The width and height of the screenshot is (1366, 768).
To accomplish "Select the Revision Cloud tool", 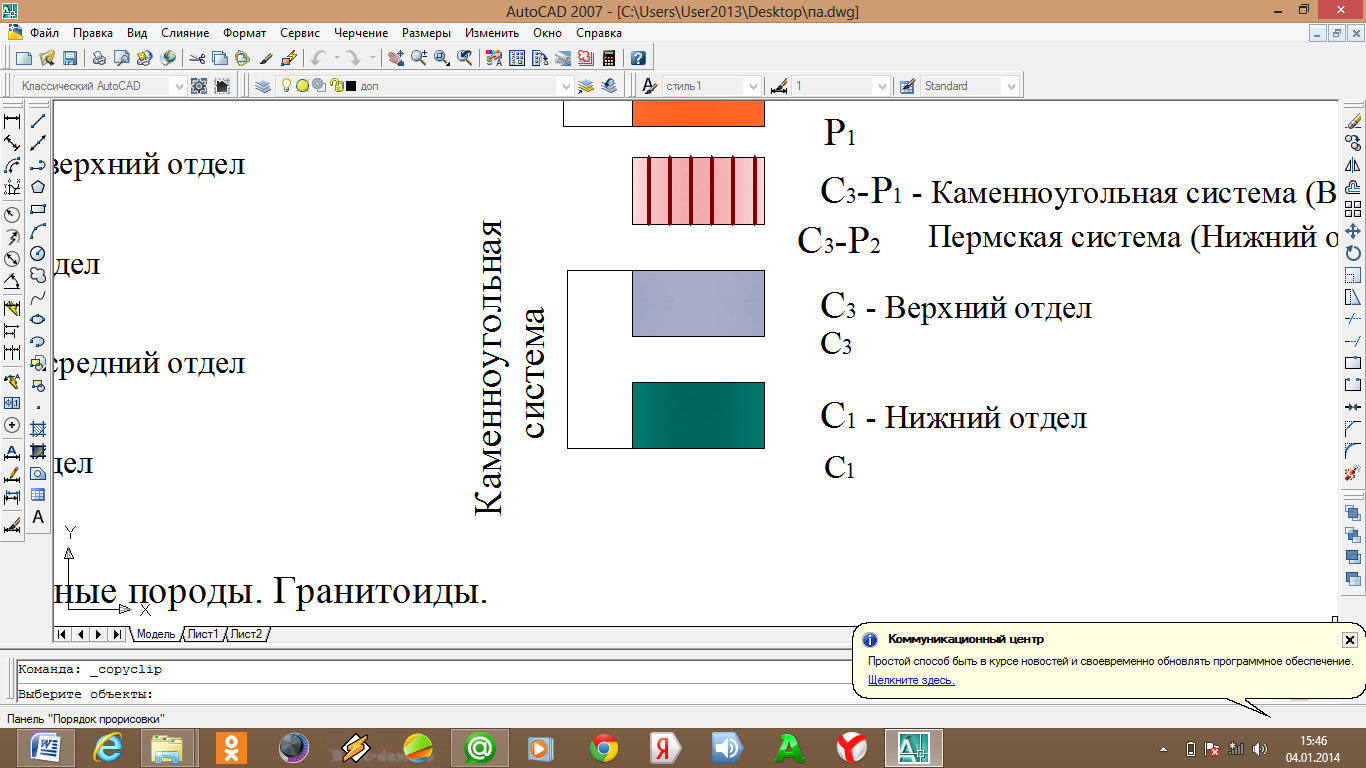I will point(38,275).
